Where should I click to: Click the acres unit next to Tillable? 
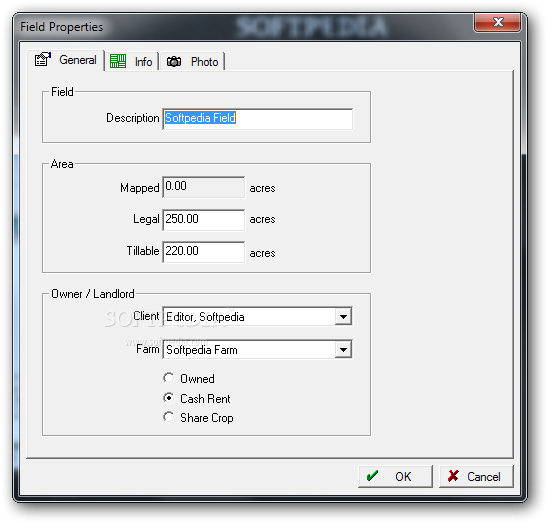[262, 253]
